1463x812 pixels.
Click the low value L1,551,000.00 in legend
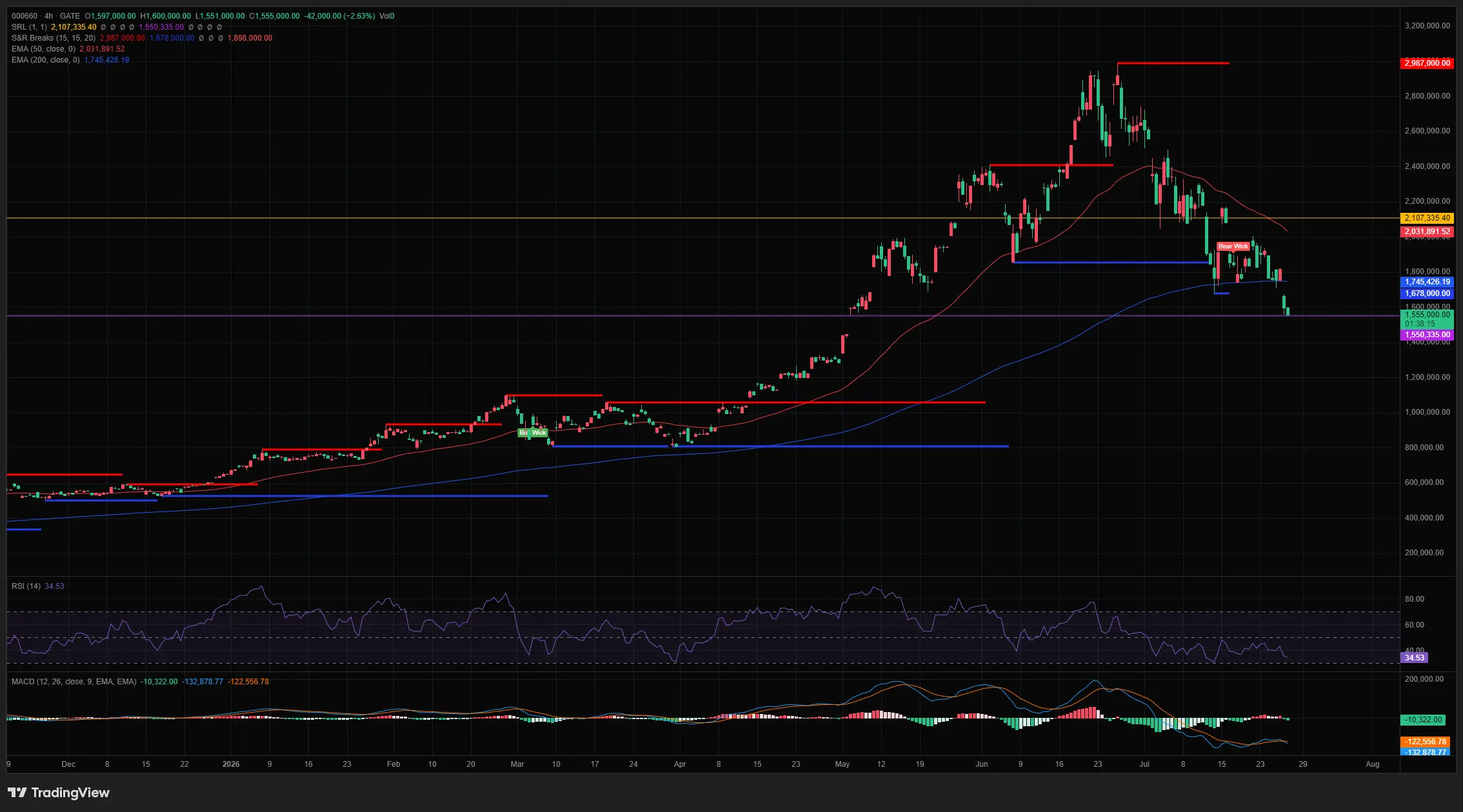click(x=220, y=16)
